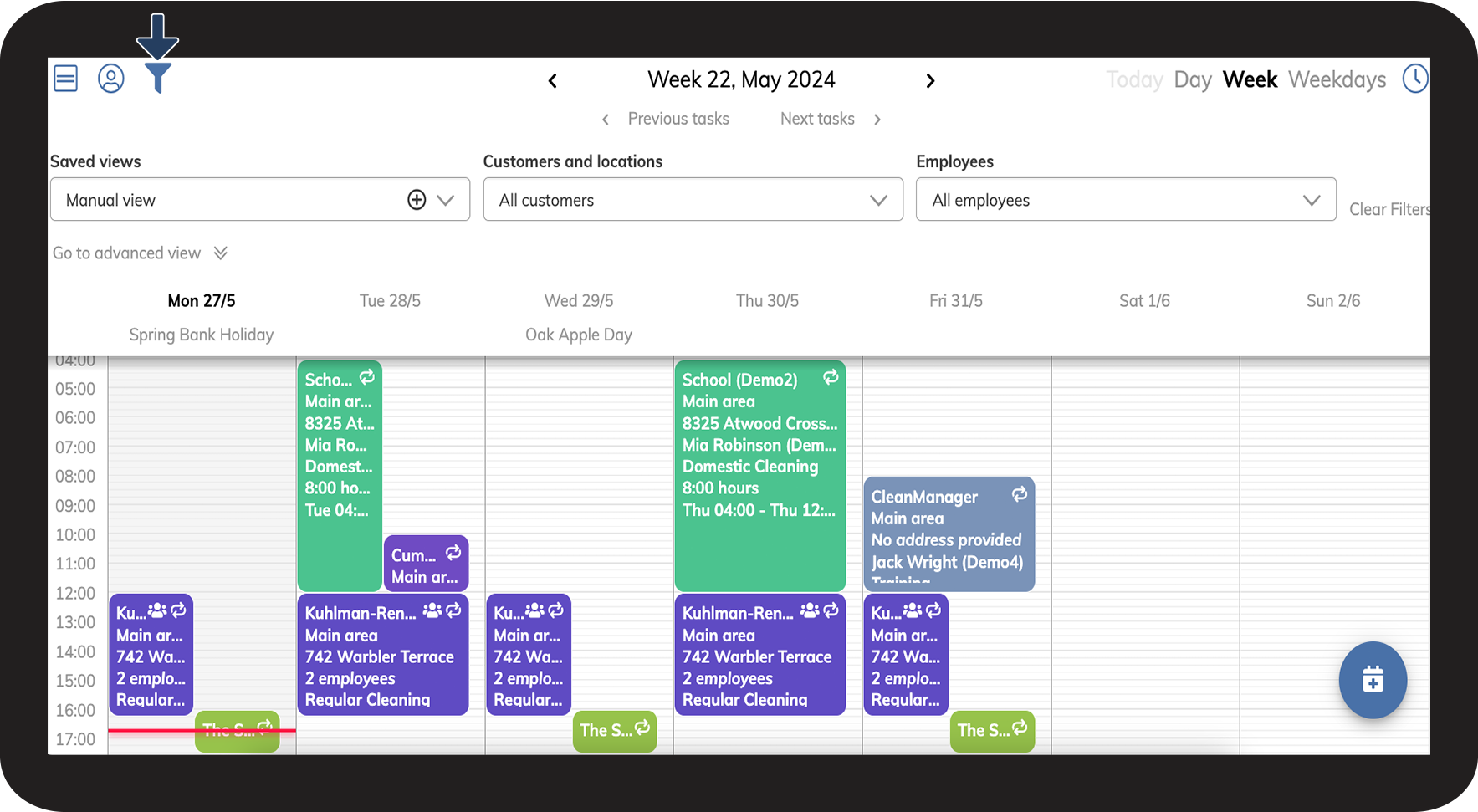Toggle the filter funnel icon
This screenshot has height=812, width=1478.
157,78
